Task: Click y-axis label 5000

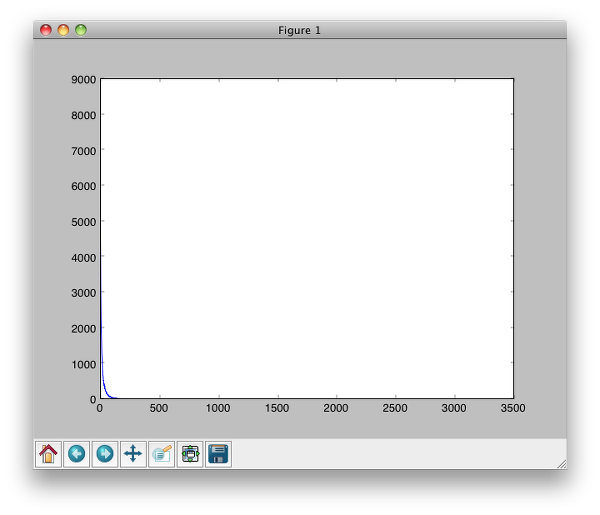Action: coord(83,222)
